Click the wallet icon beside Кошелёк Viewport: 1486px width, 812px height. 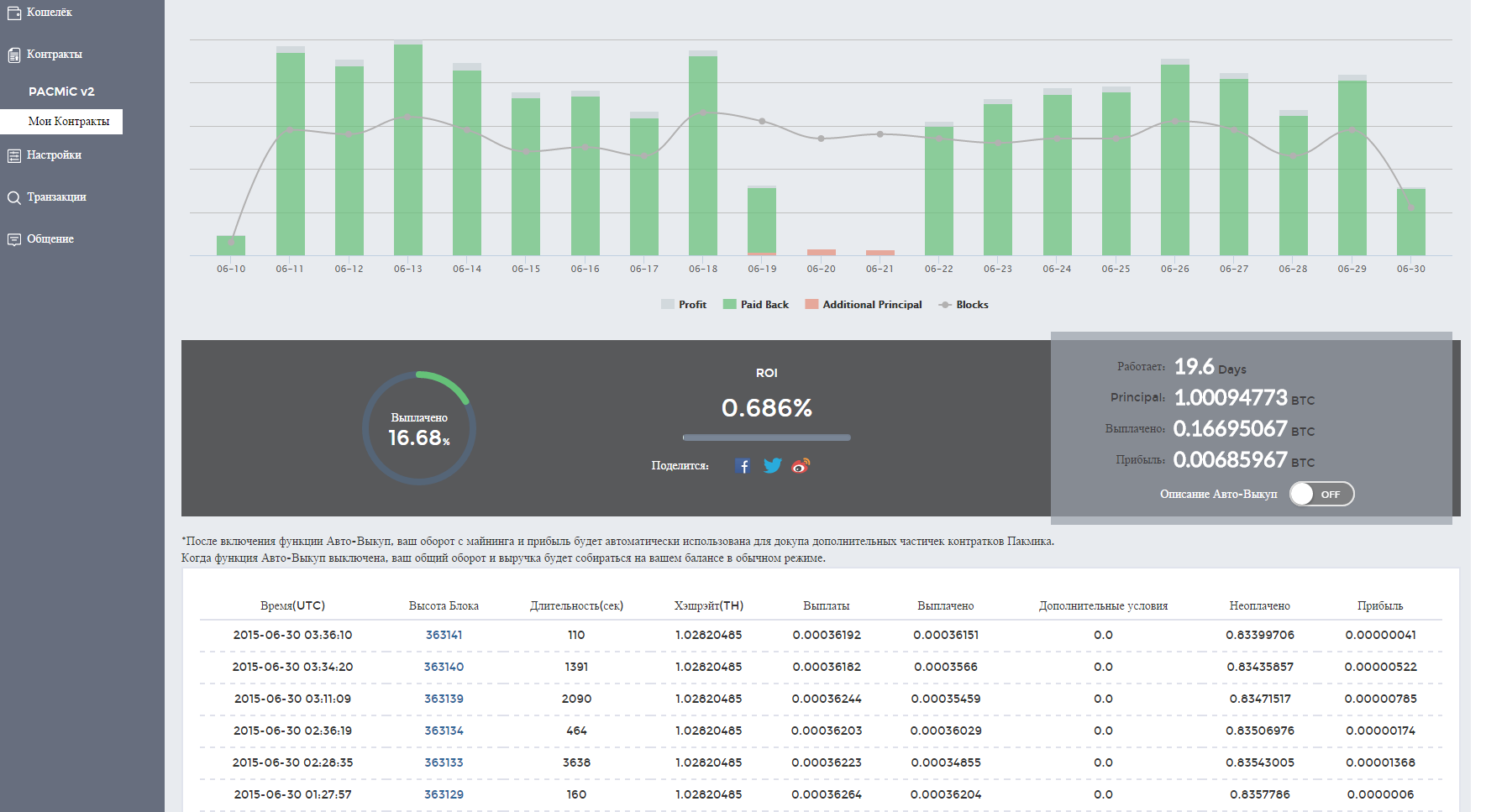pyautogui.click(x=13, y=13)
